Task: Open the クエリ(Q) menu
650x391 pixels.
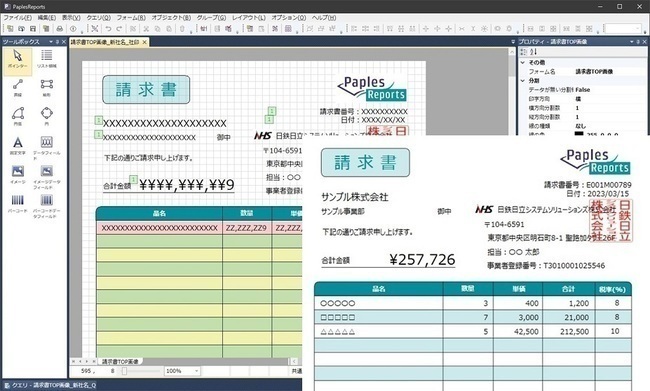Action: pos(98,18)
